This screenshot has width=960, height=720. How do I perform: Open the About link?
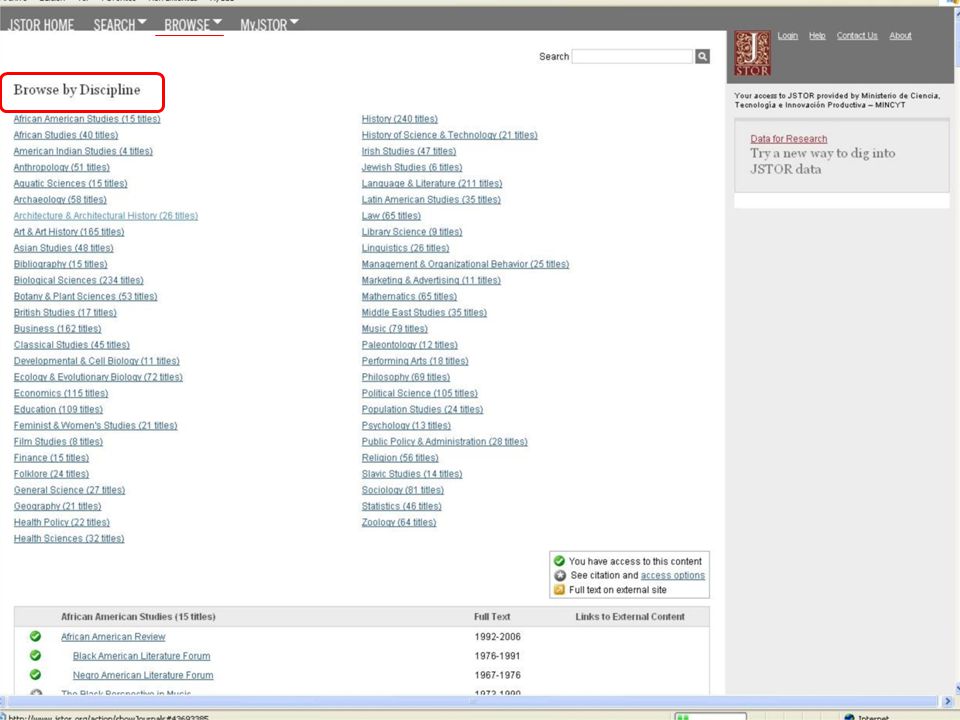click(x=900, y=36)
